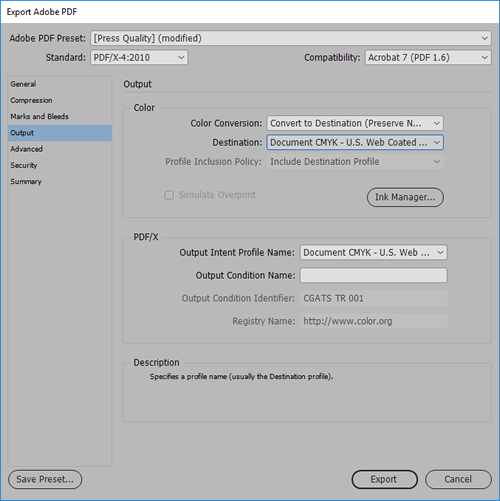Open the Profile Inclusion Policy dropdown

click(x=355, y=162)
